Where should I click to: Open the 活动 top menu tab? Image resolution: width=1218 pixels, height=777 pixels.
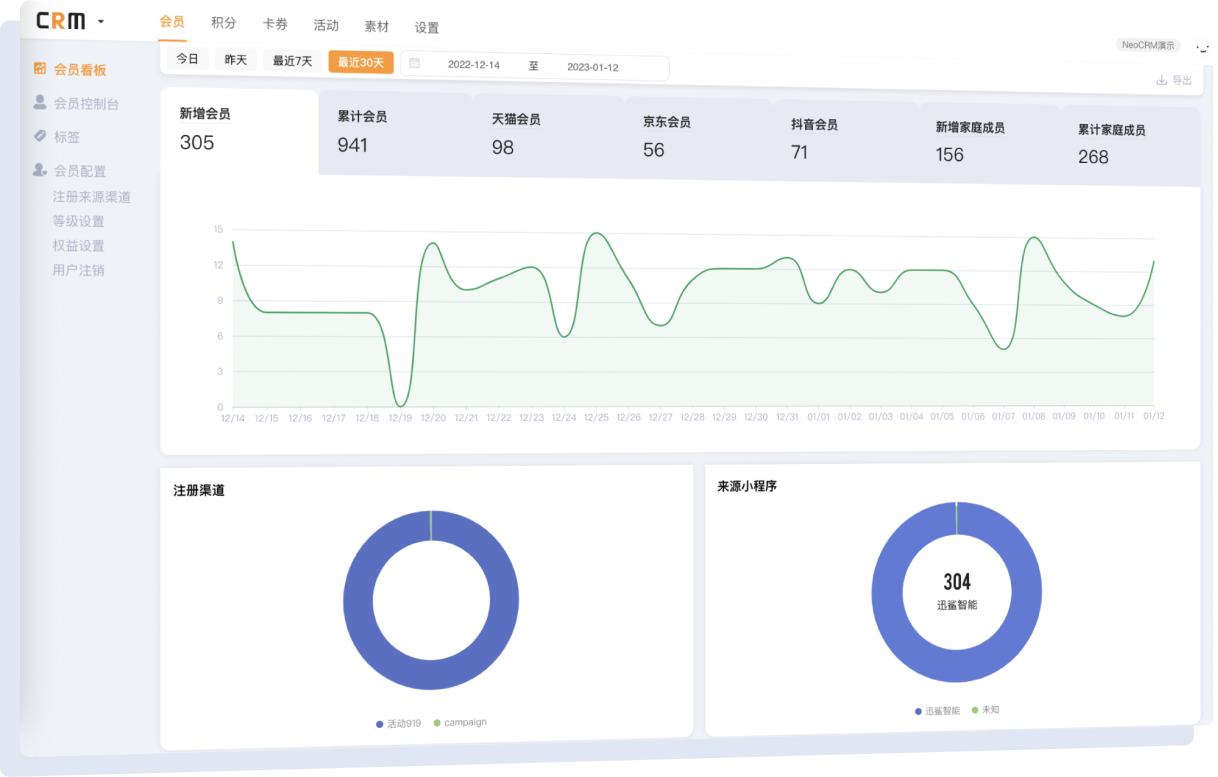(326, 26)
